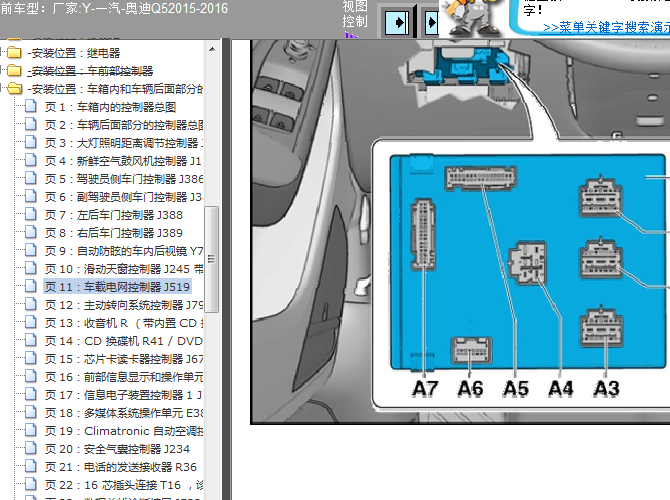Click connector label A5 in diagram
This screenshot has width=670, height=500.
click(516, 388)
